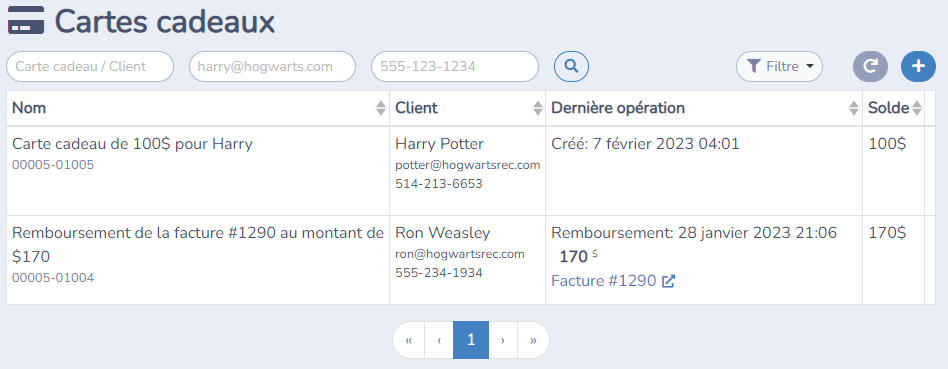
Task: Click the phone number search field
Action: pyautogui.click(x=455, y=66)
